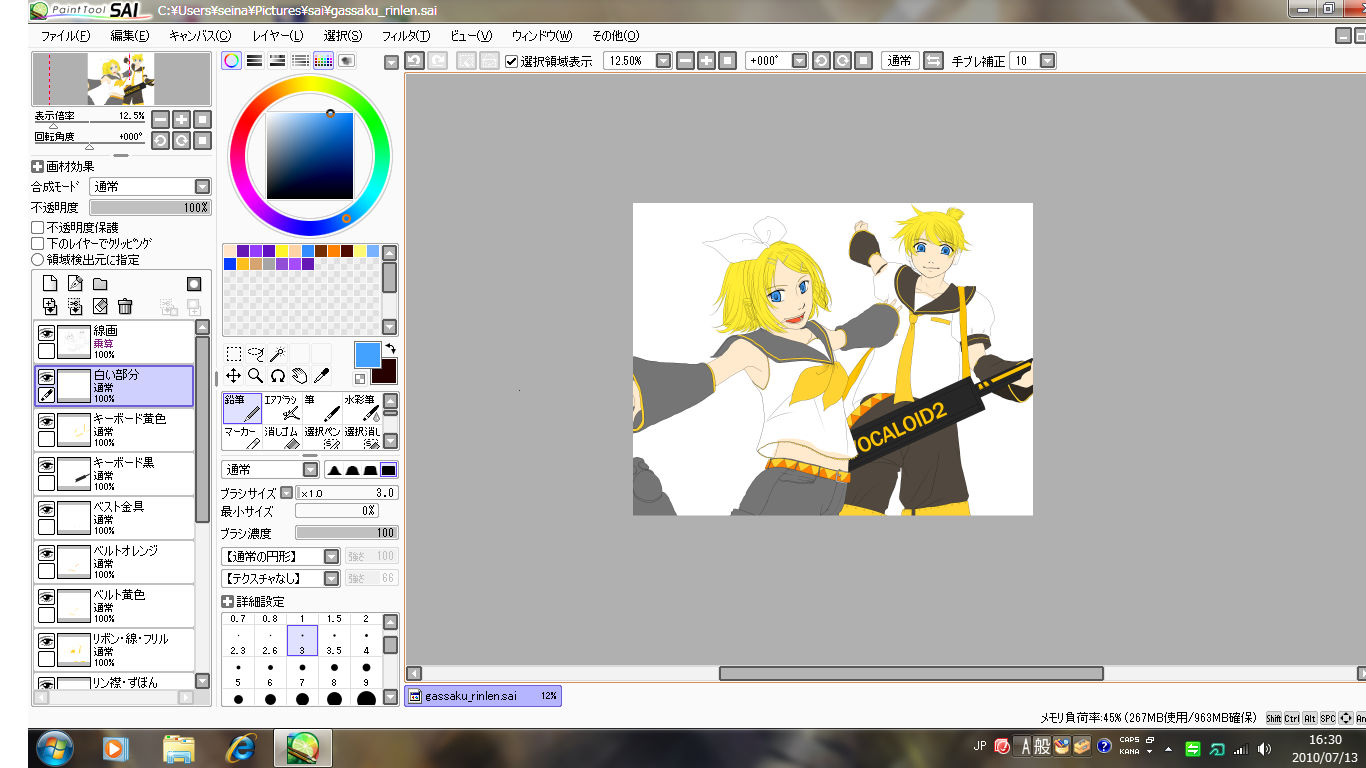The height and width of the screenshot is (768, 1366).
Task: Select the rectangular selection tool
Action: [x=233, y=353]
